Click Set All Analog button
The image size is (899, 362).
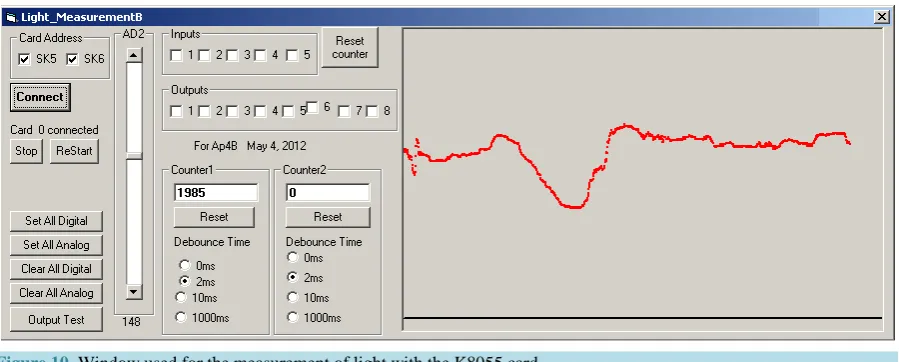click(56, 245)
